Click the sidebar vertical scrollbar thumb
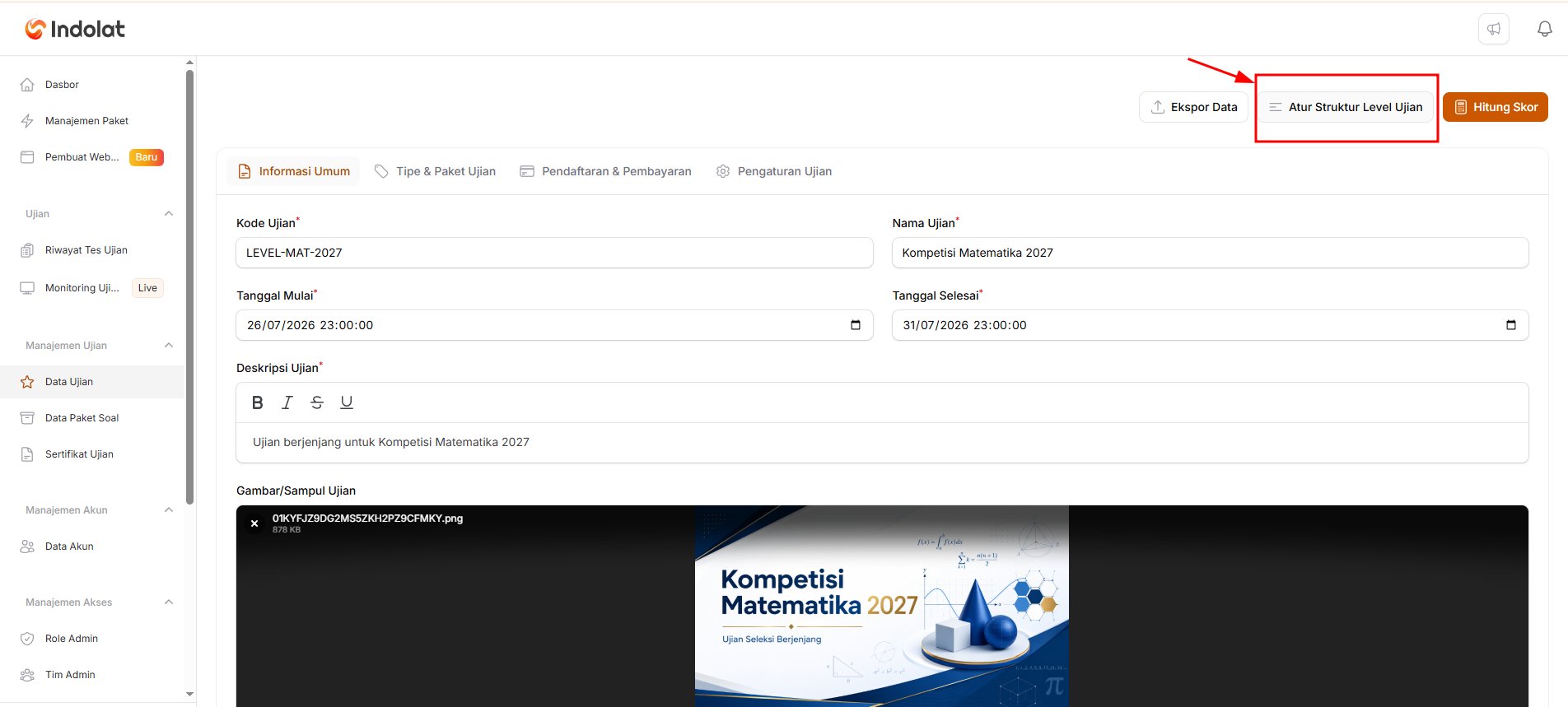The width and height of the screenshot is (1568, 707). click(190, 286)
